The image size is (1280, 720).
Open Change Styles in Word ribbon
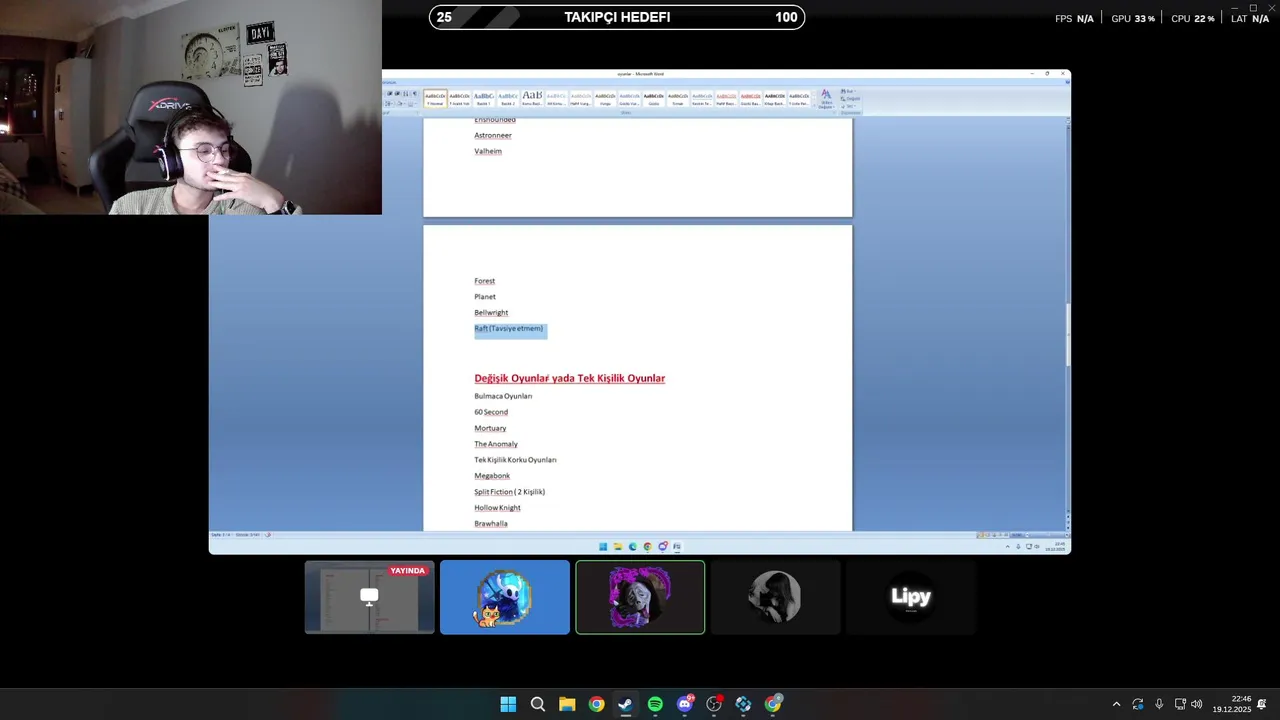[x=826, y=98]
